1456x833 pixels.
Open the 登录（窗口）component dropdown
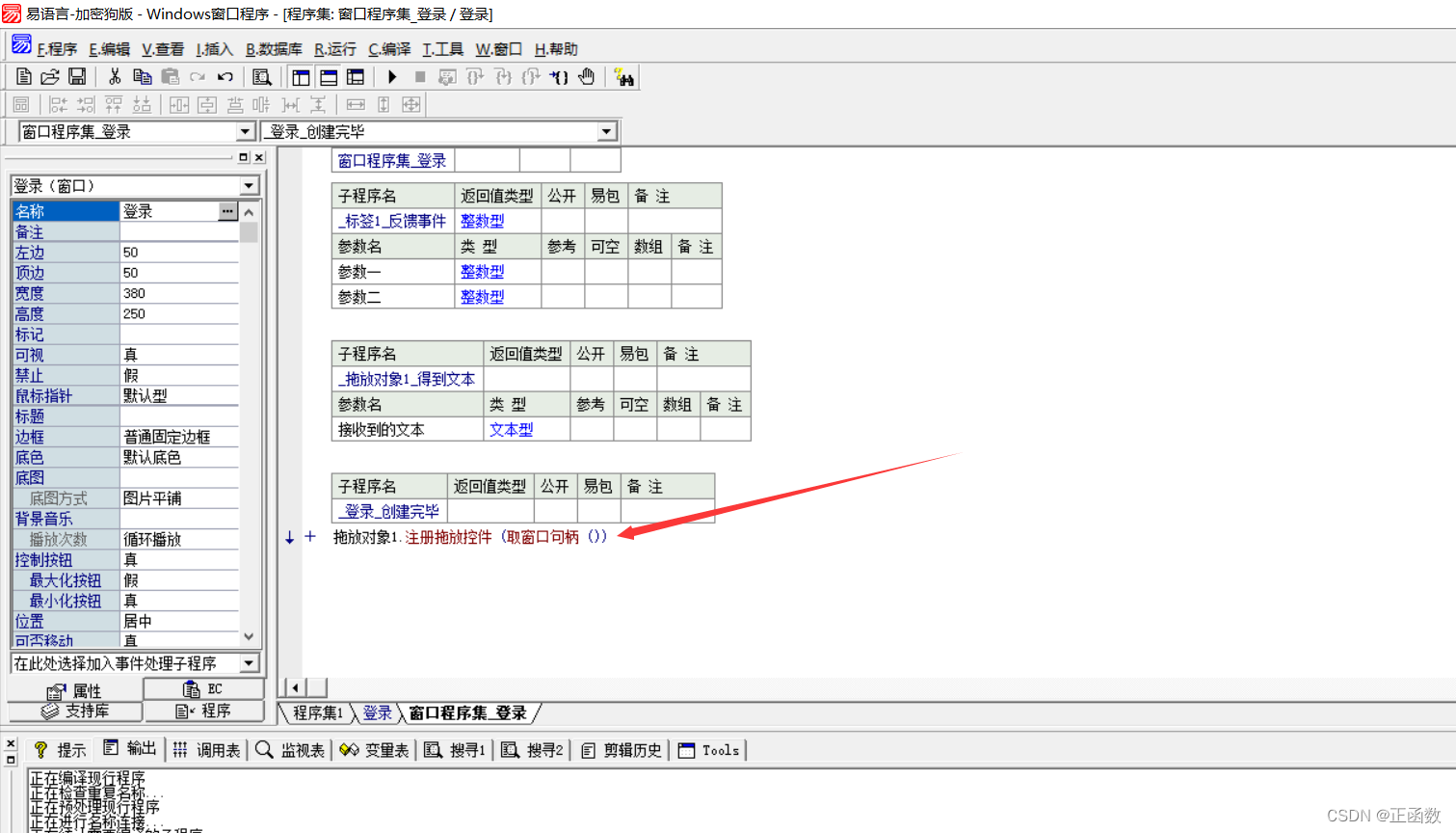(249, 185)
